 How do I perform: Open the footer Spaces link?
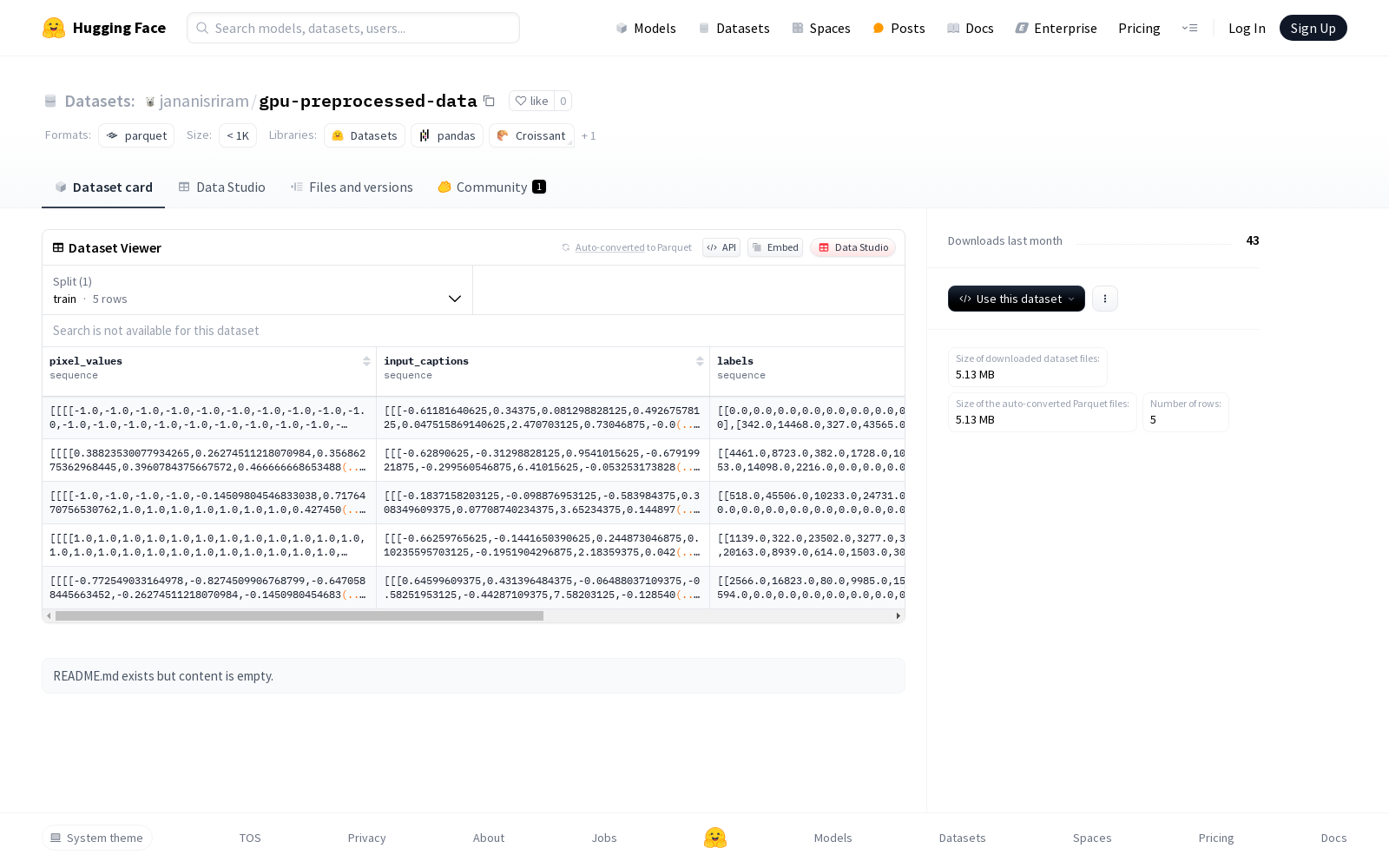(1092, 838)
